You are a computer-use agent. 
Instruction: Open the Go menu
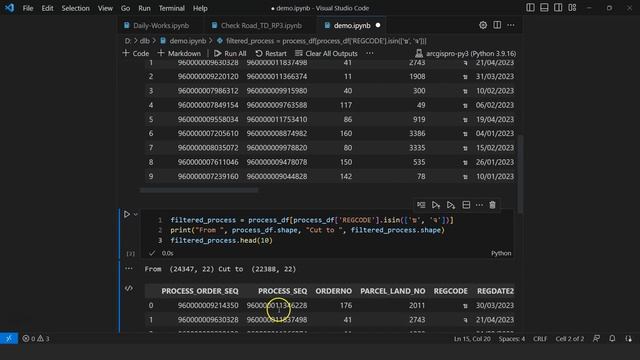(125, 8)
